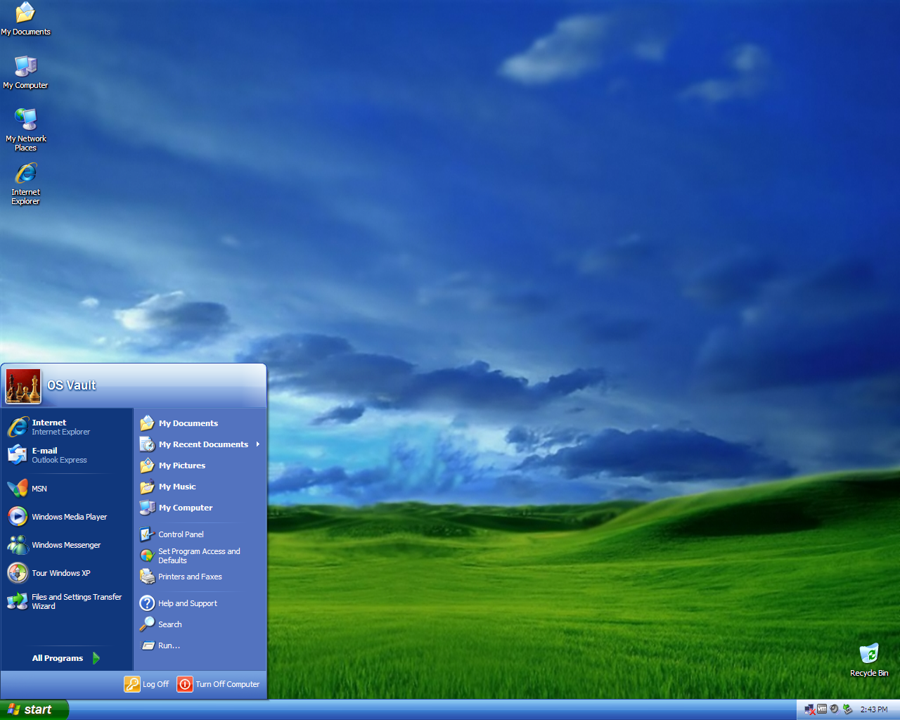The height and width of the screenshot is (720, 900).
Task: Click the Safely Remove Hardware tray icon
Action: pos(847,709)
